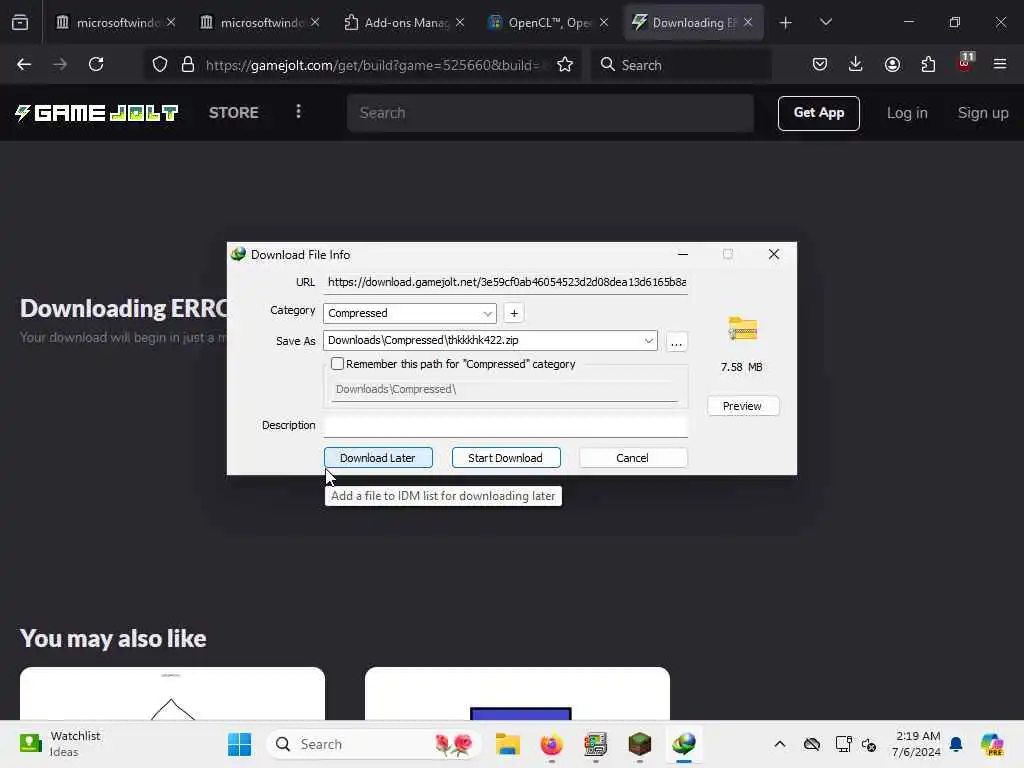Open the Pocket save icon
The width and height of the screenshot is (1024, 768).
(820, 64)
